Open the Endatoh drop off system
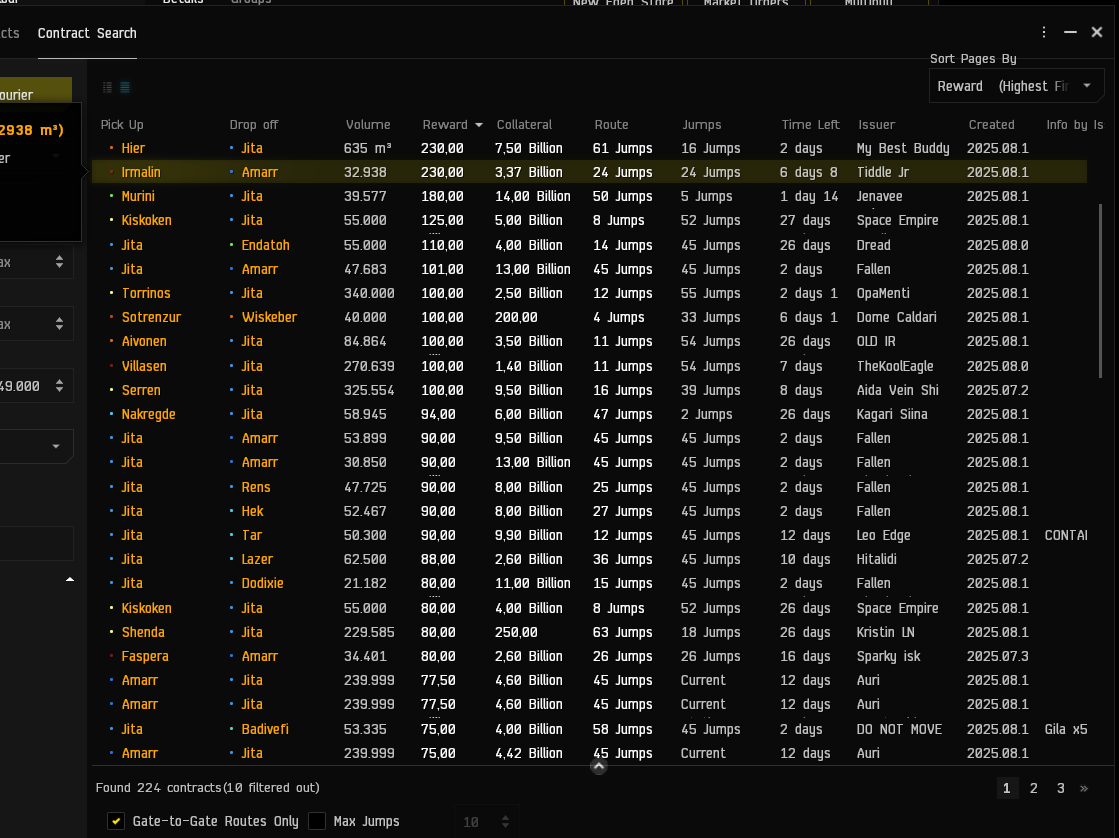Viewport: 1119px width, 838px height. [x=265, y=245]
